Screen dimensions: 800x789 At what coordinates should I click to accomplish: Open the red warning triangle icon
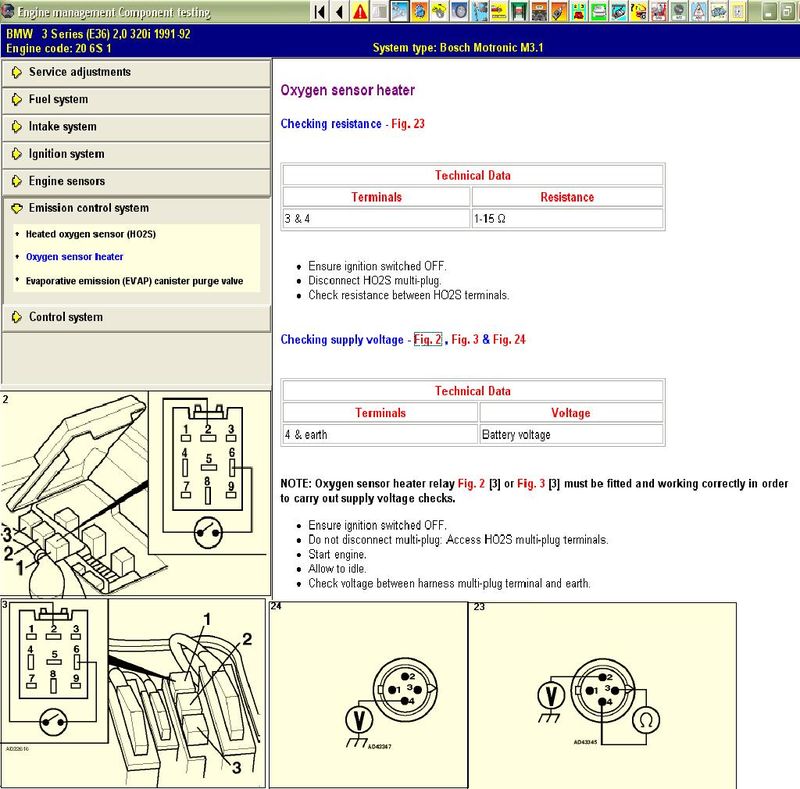click(x=360, y=11)
